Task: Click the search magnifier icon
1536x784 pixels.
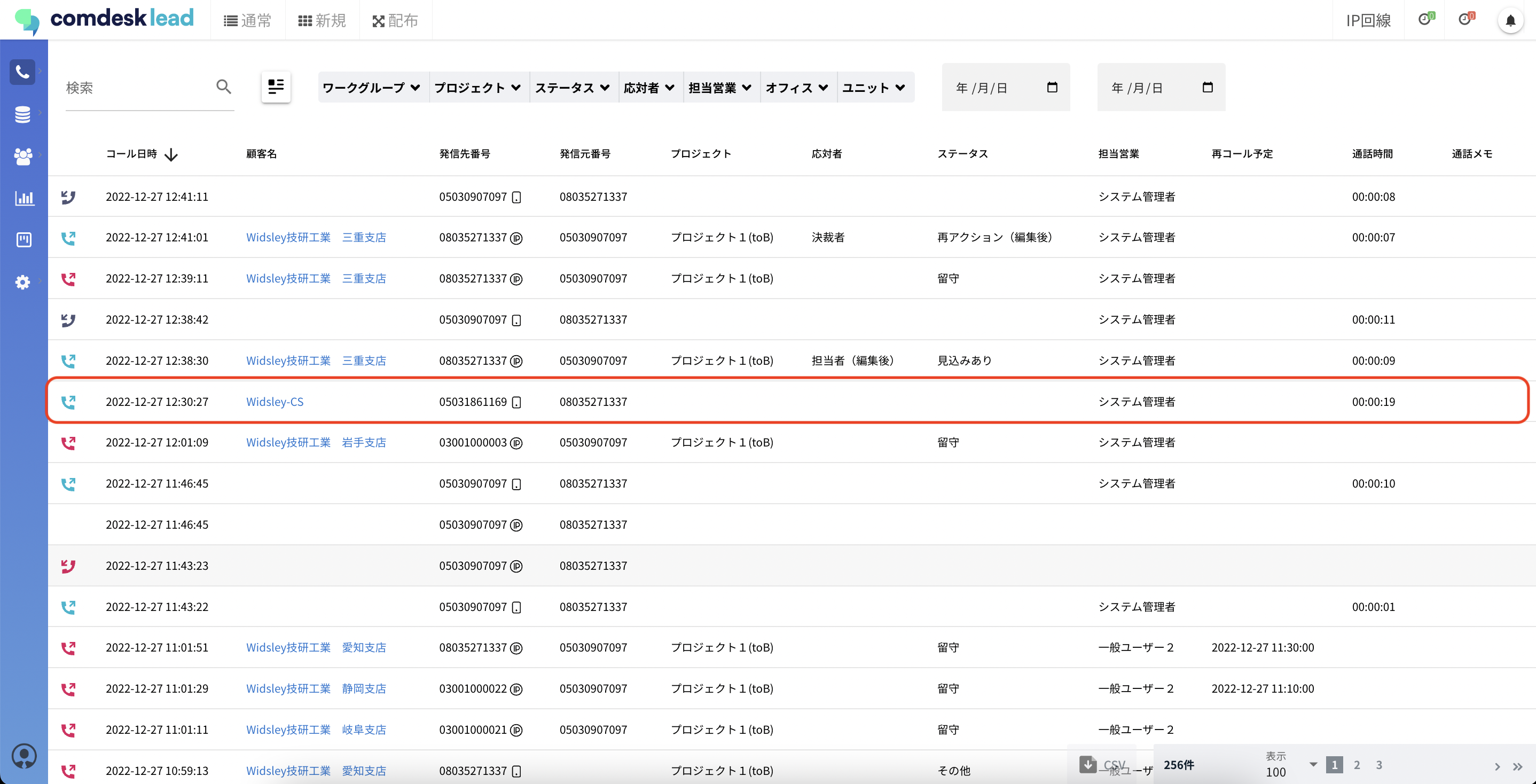Action: tap(224, 87)
